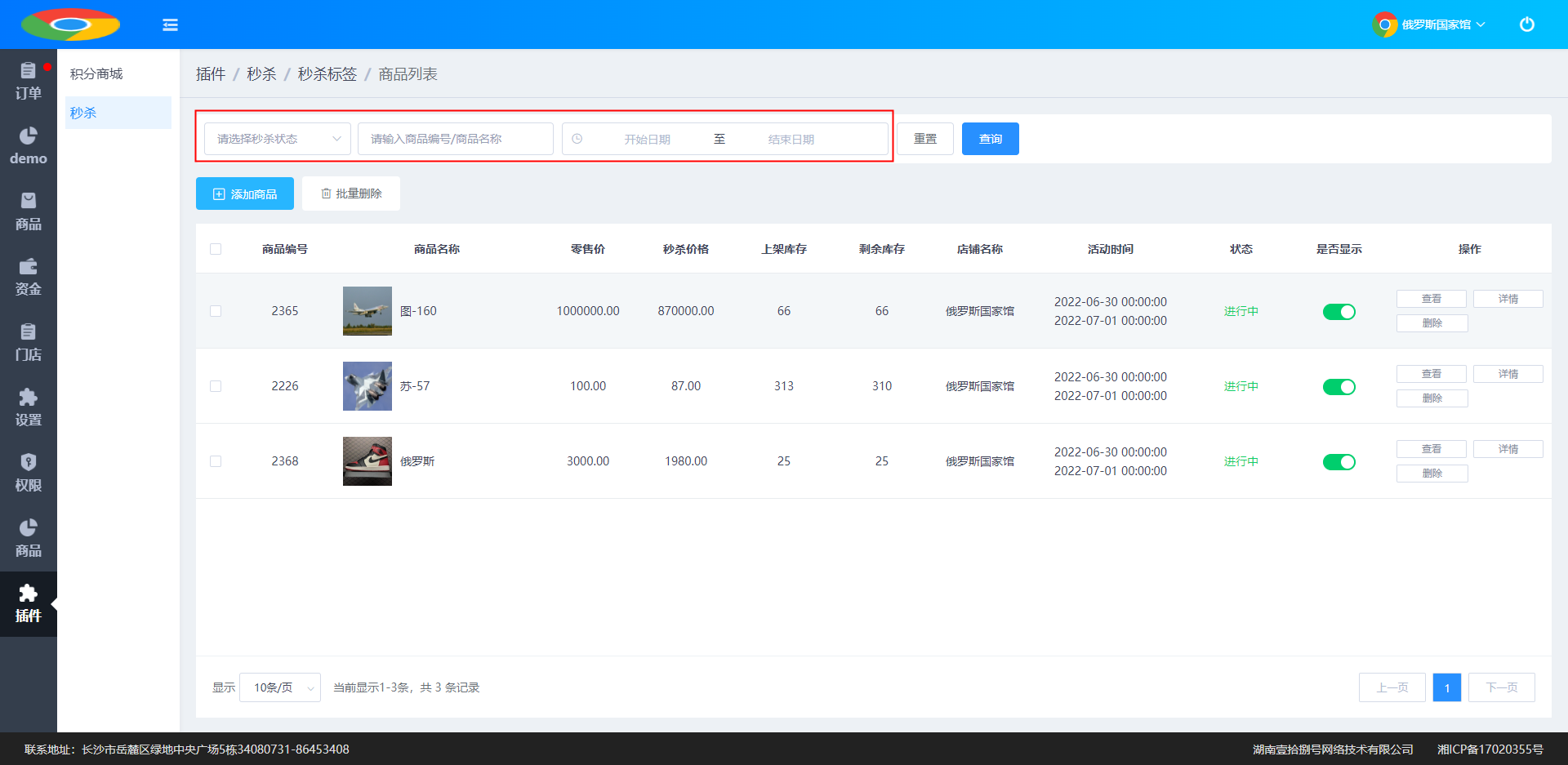Click the plus icon on 添加商品 button
This screenshot has width=1568, height=765.
click(219, 194)
